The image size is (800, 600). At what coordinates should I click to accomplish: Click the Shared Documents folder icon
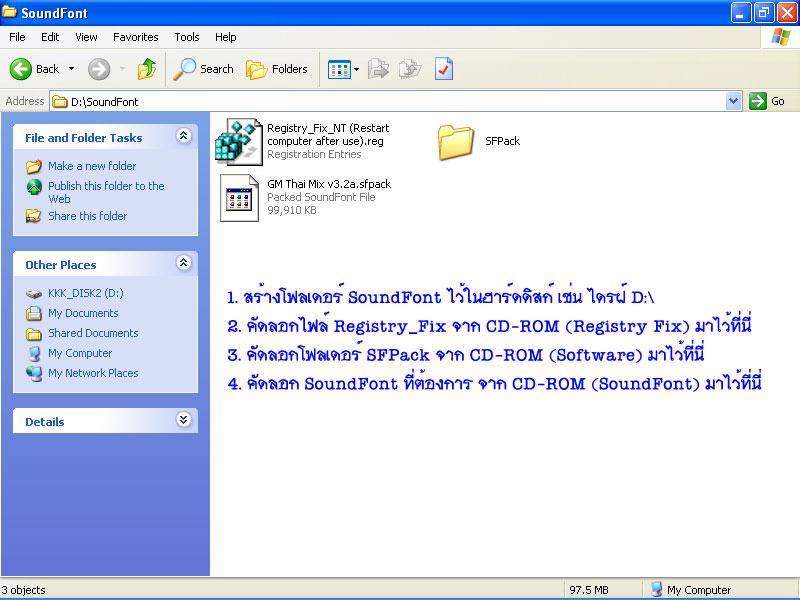click(x=34, y=334)
